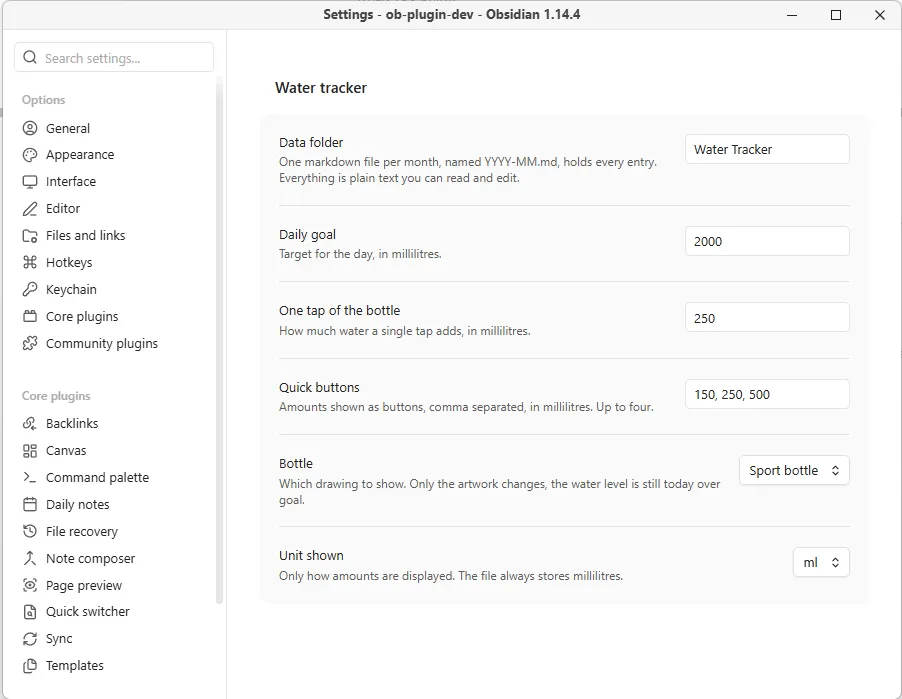The height and width of the screenshot is (699, 902).
Task: Click the Canvas grid icon
Action: pos(30,450)
